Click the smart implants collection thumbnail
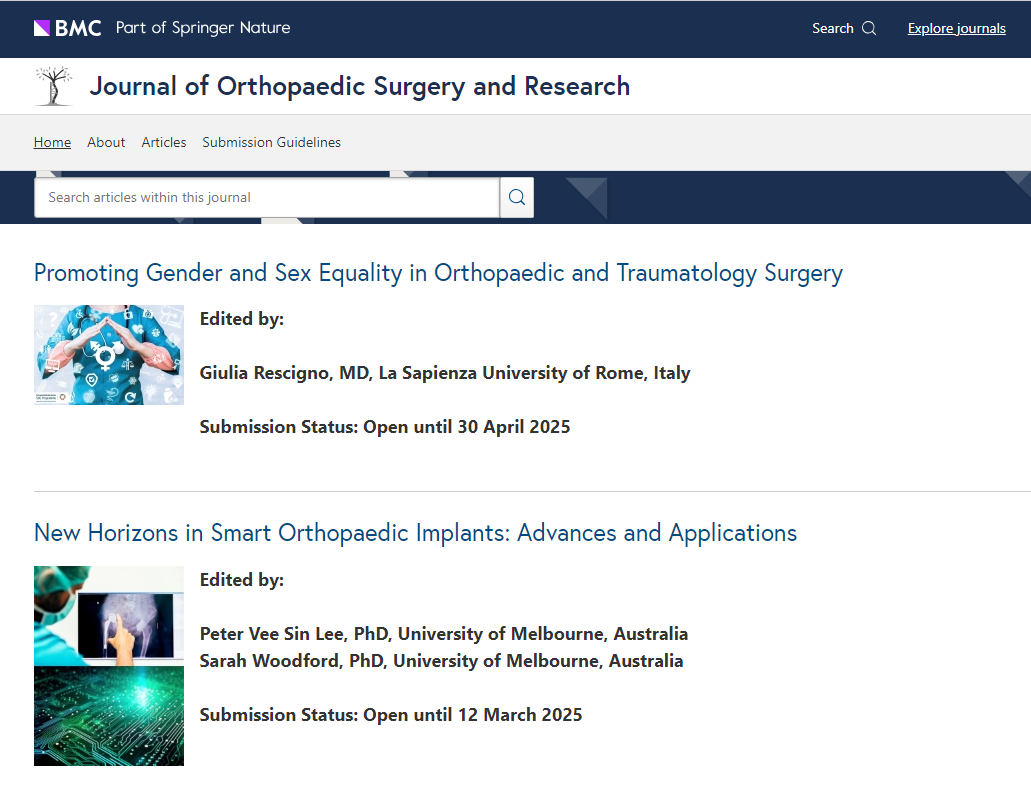This screenshot has height=797, width=1031. 109,665
